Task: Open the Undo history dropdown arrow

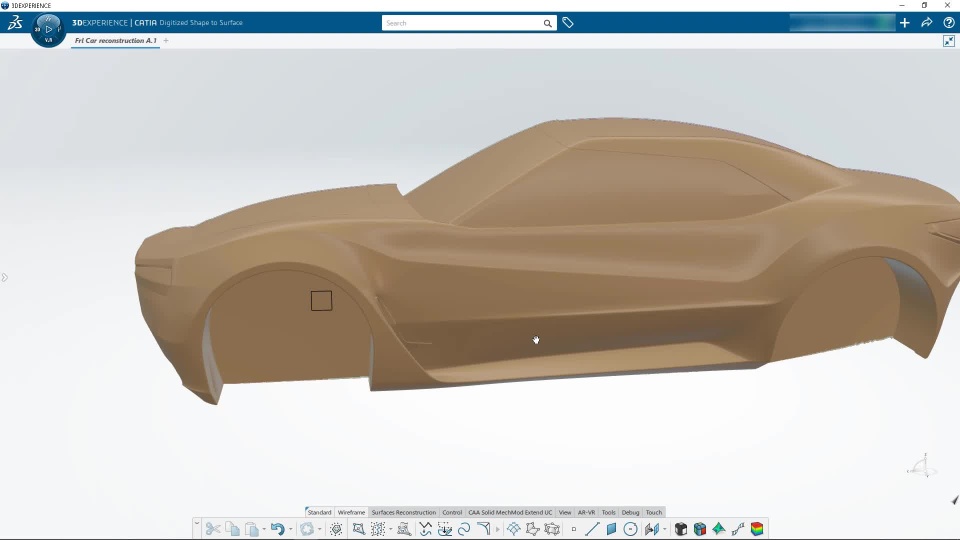Action: click(290, 530)
